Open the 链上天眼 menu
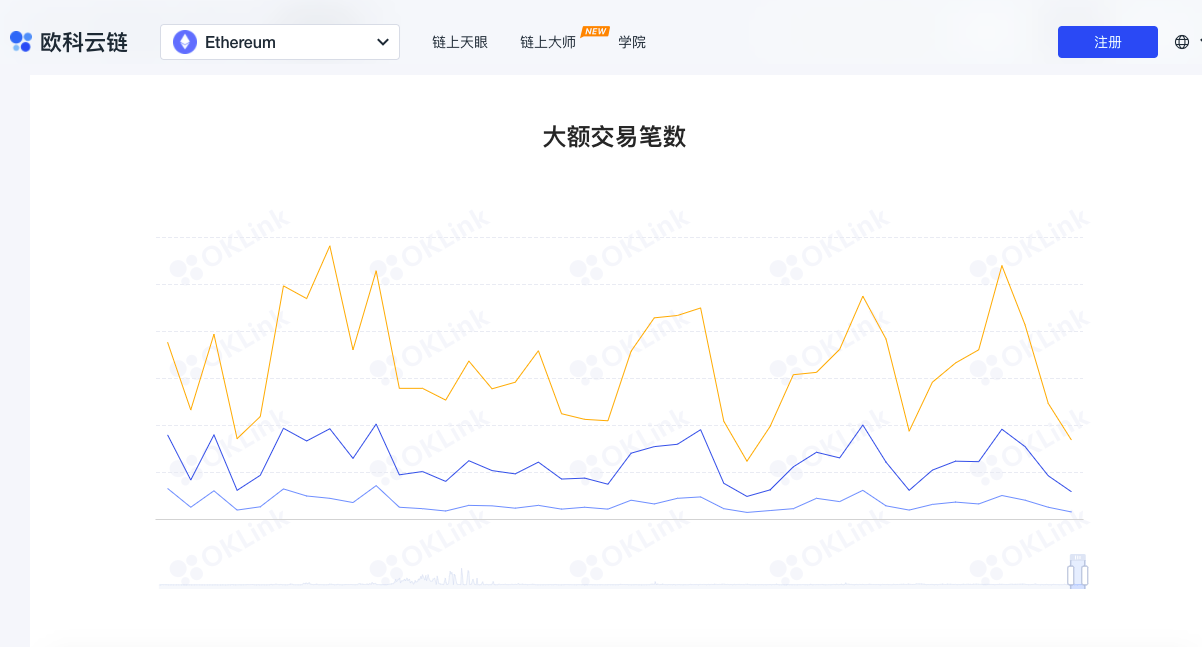Viewport: 1202px width, 647px height. (x=460, y=43)
